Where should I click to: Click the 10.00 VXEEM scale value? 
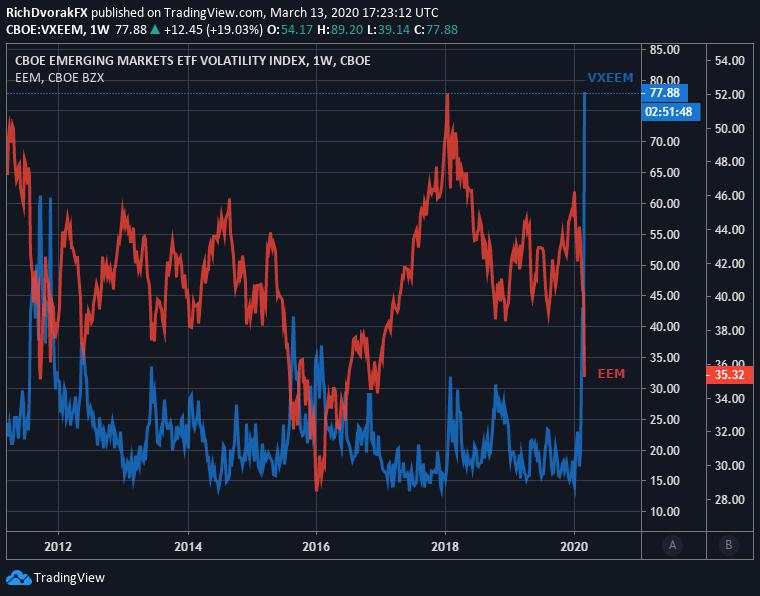pyautogui.click(x=665, y=512)
